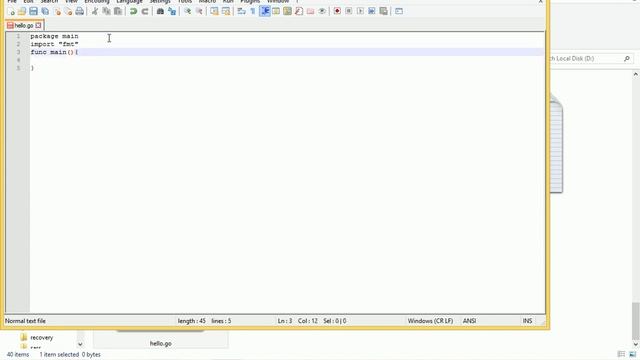Open the Settings menu
The height and width of the screenshot is (360, 640).
click(160, 2)
